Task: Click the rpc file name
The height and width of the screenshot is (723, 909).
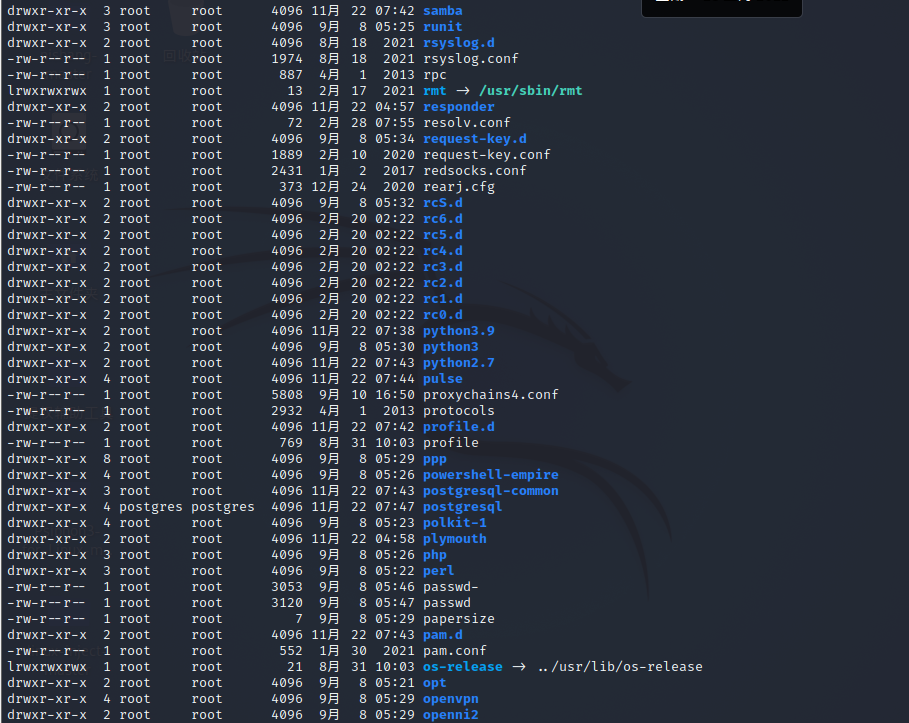Action: [x=435, y=75]
